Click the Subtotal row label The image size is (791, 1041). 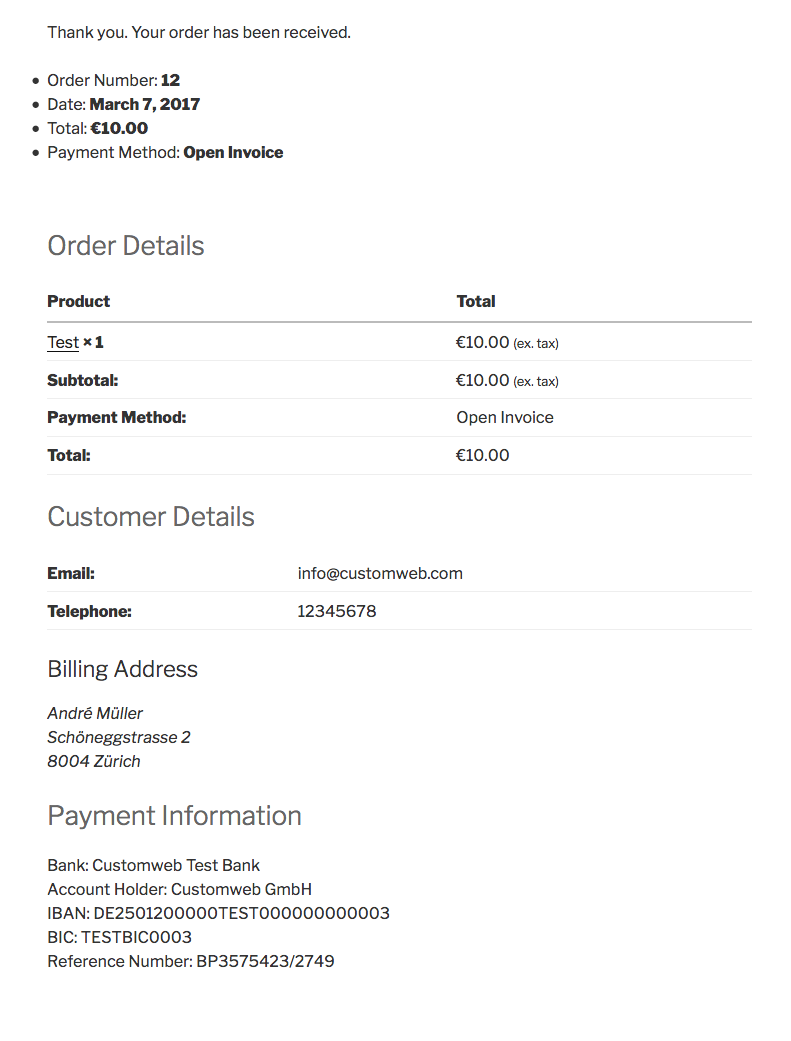[82, 380]
